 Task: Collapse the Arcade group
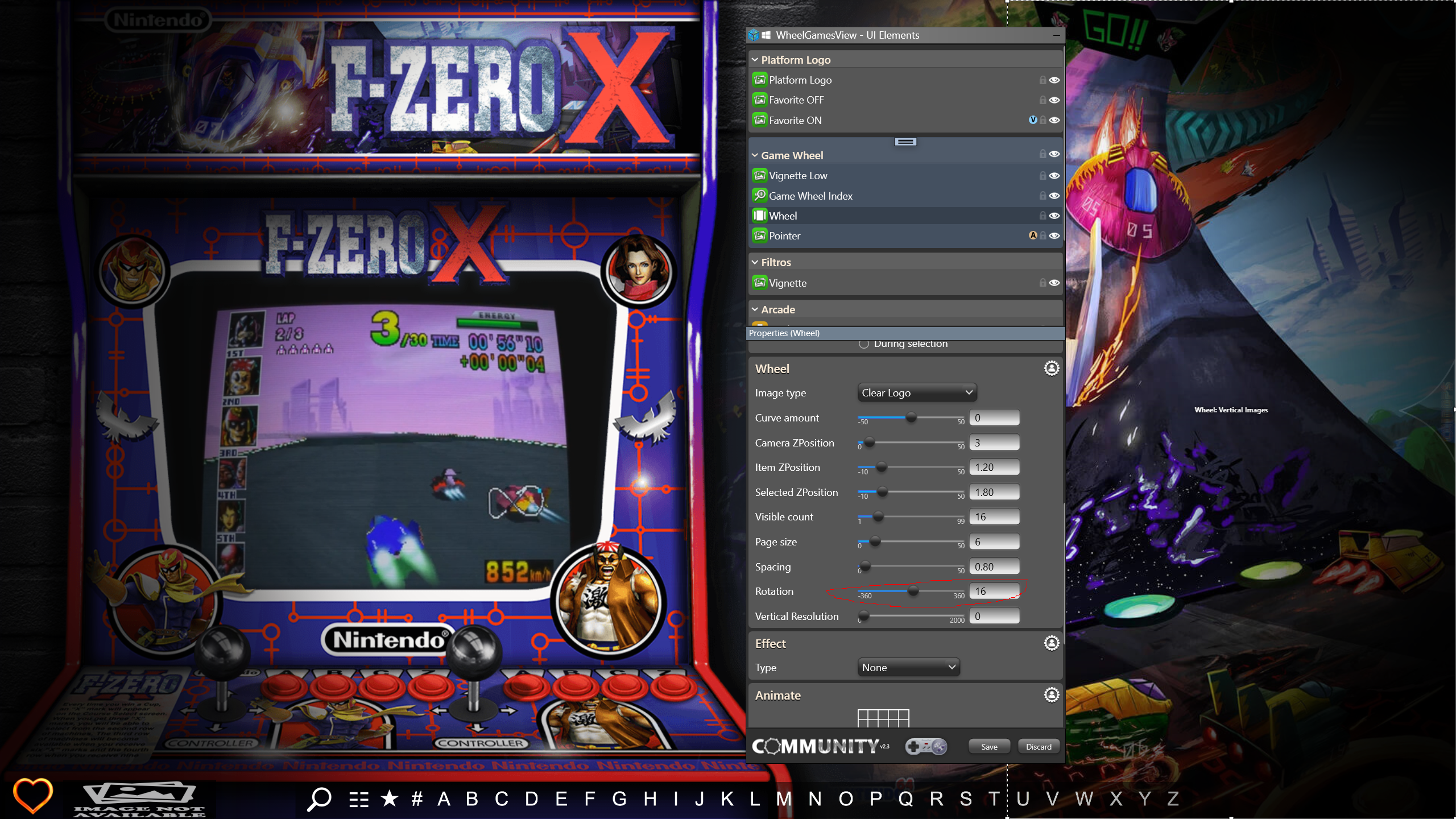point(755,309)
